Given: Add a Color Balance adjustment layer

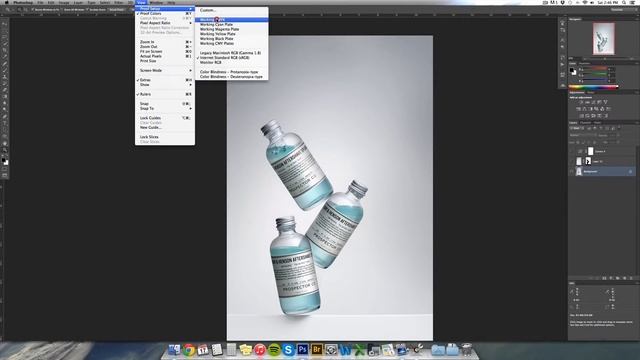Looking at the screenshot, I should [584, 109].
